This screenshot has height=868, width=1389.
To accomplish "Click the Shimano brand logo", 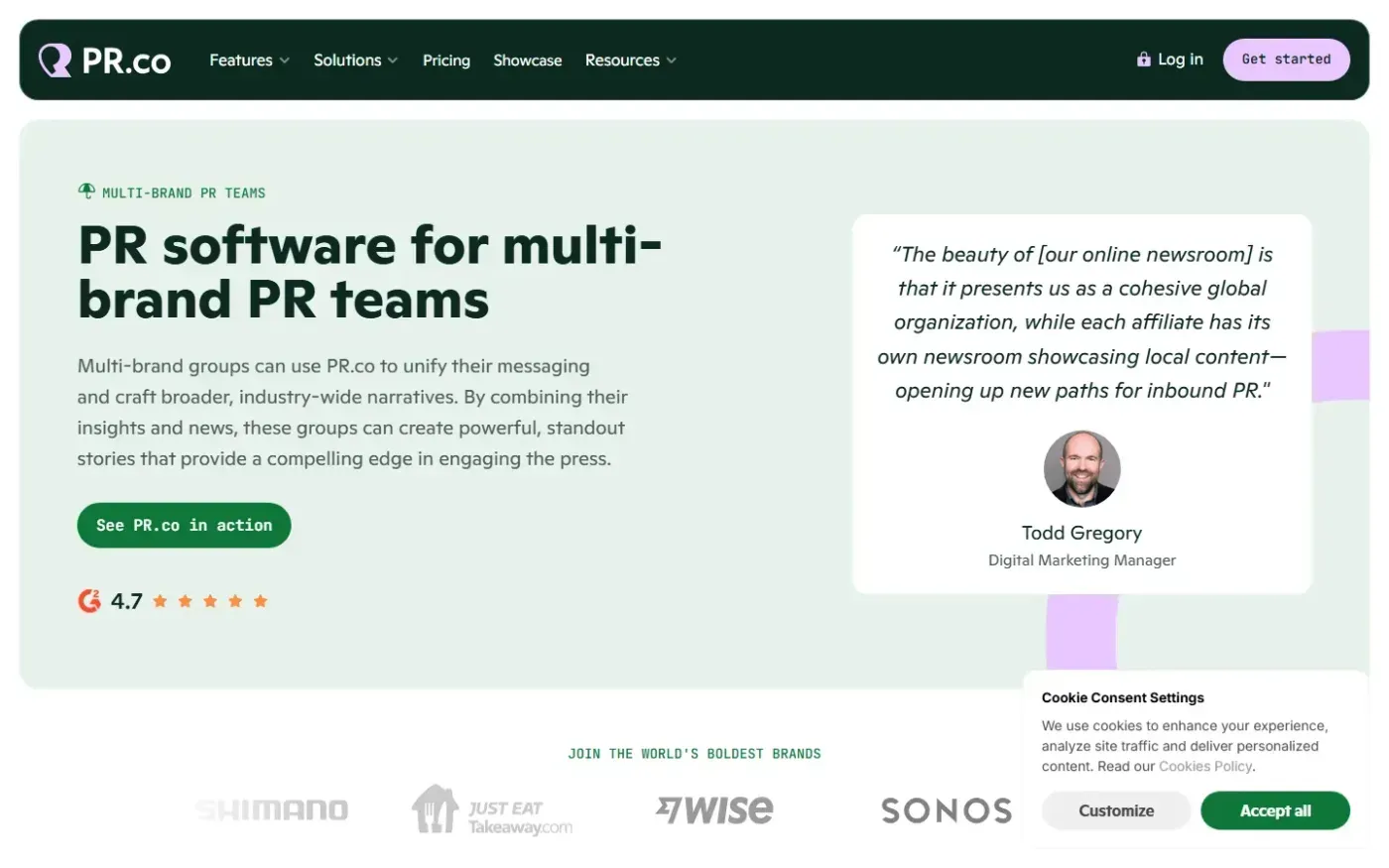I will (x=272, y=810).
